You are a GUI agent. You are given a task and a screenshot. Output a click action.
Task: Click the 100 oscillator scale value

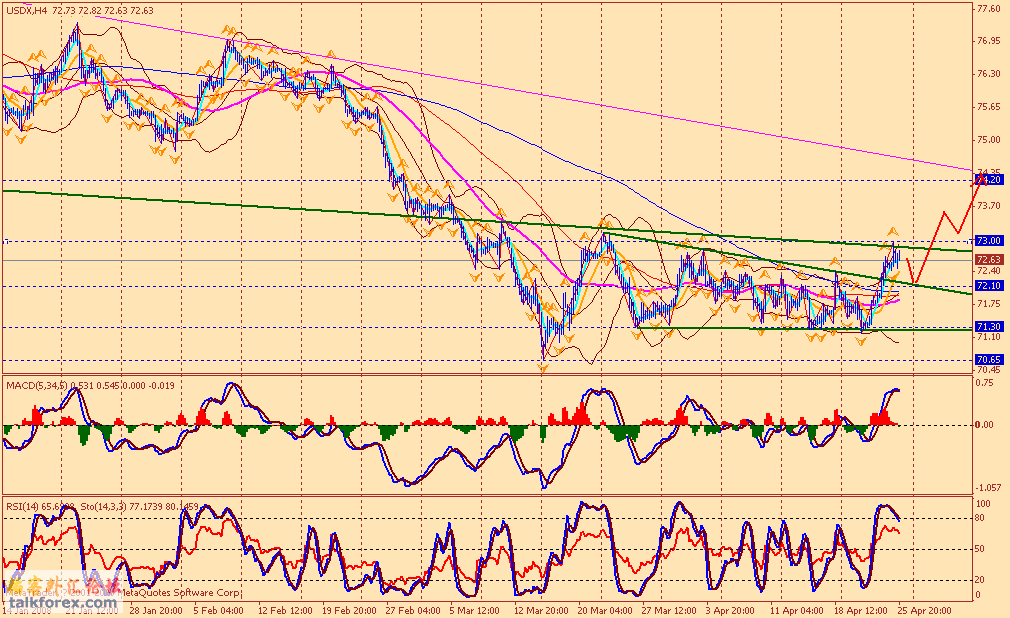[x=984, y=503]
